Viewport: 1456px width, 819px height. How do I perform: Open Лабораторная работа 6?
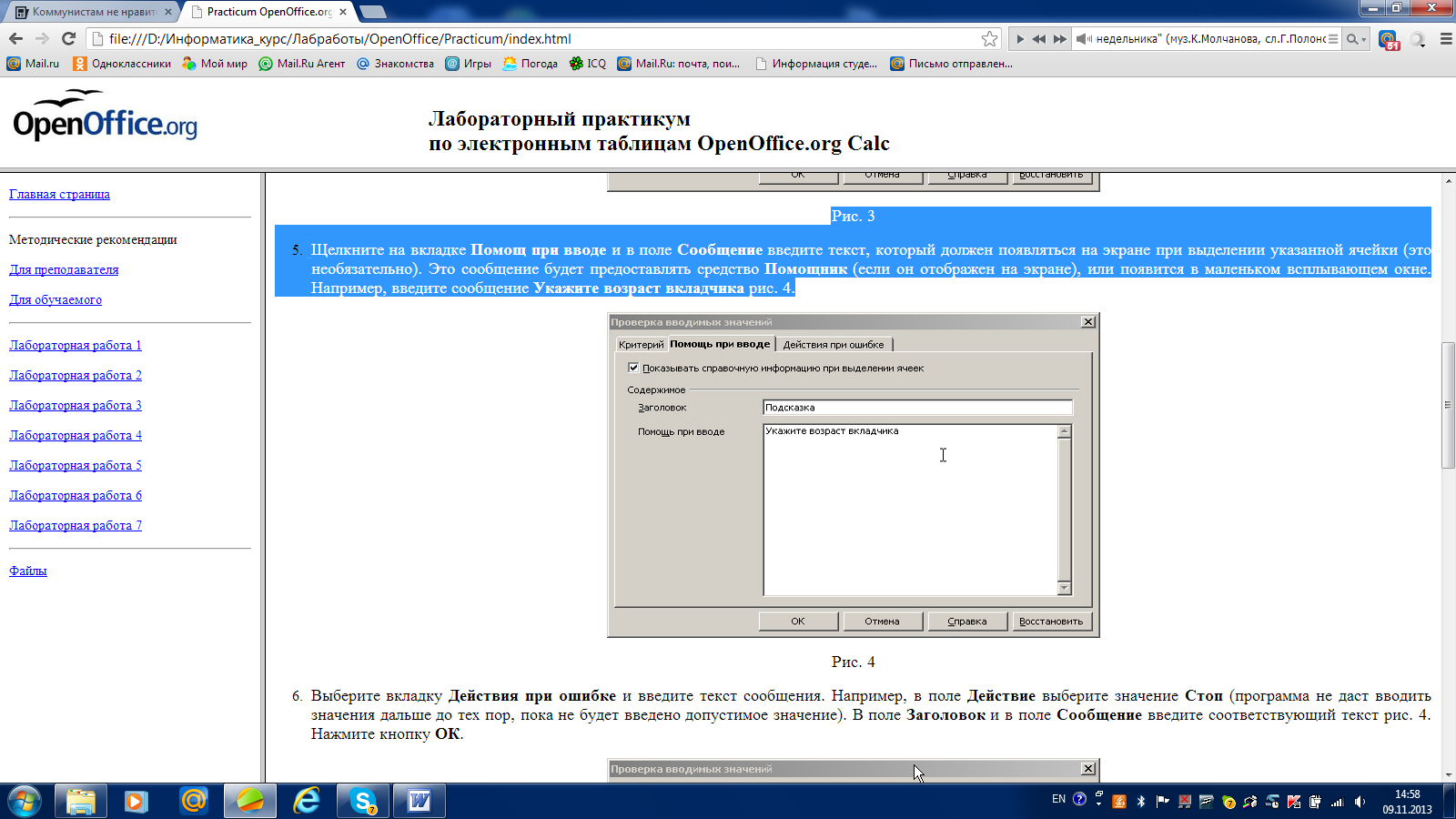76,495
